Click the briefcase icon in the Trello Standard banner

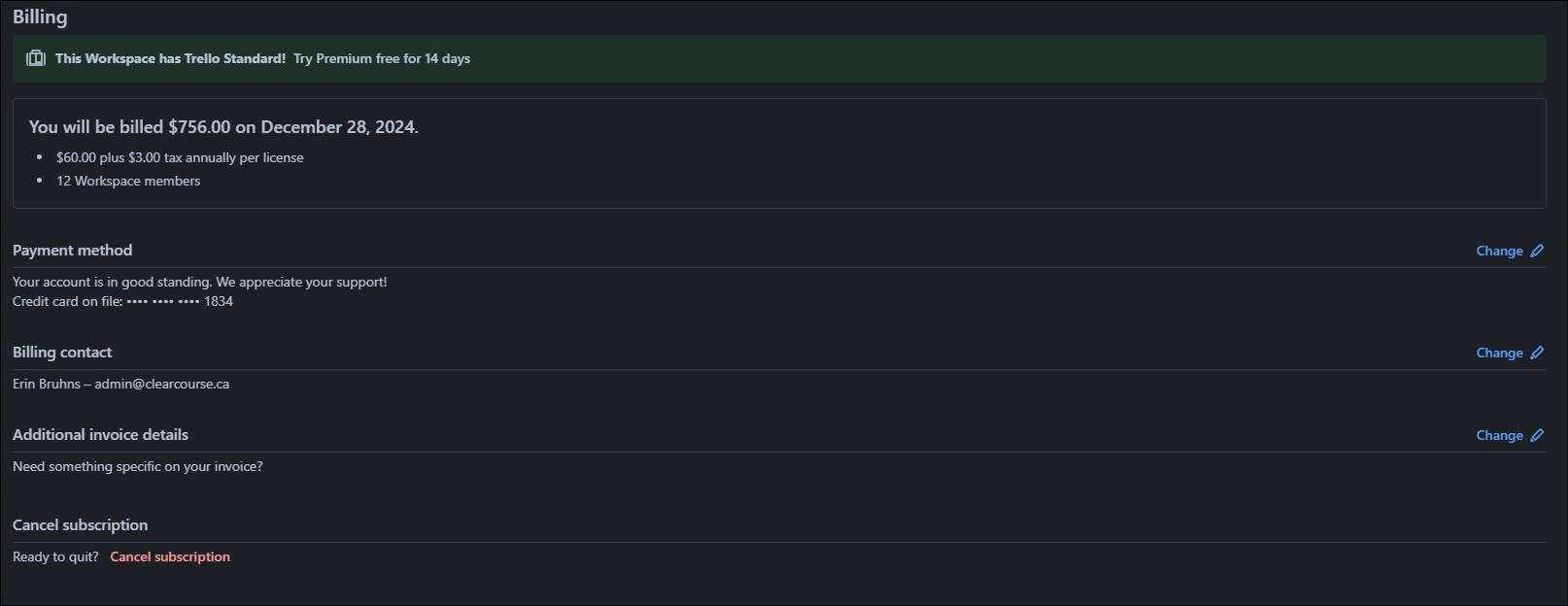pyautogui.click(x=36, y=58)
